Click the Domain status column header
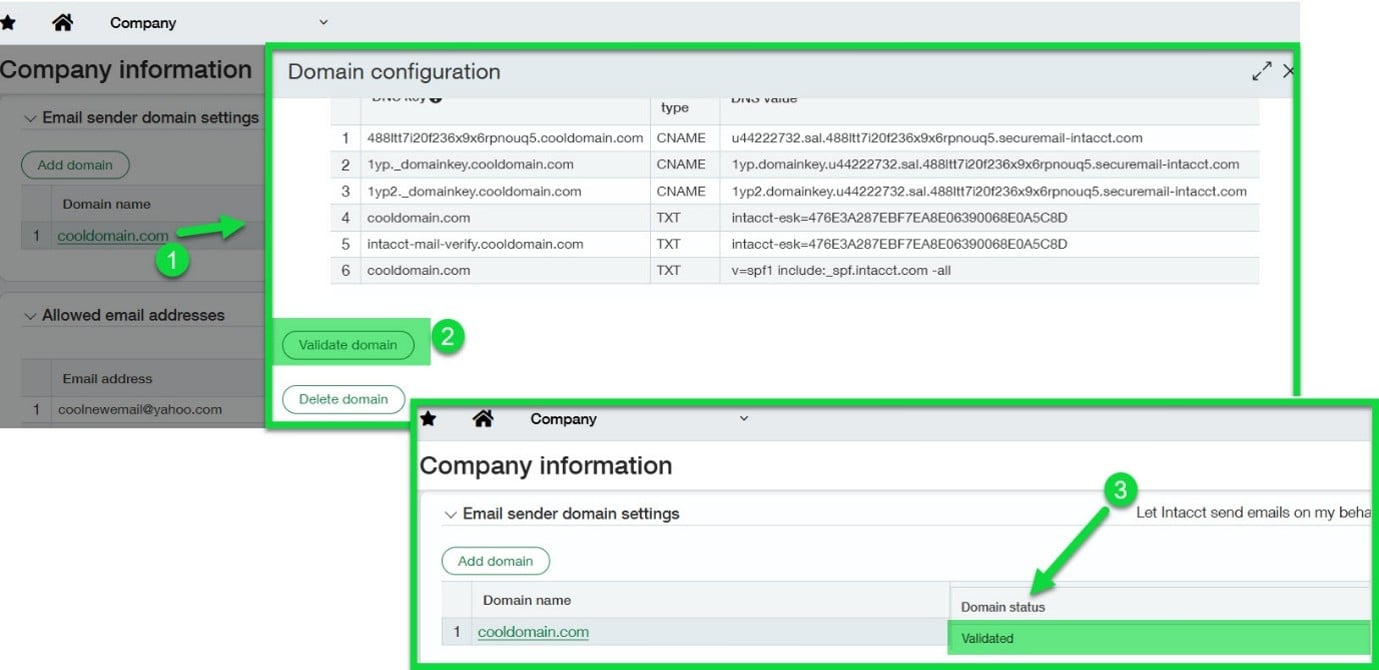Screen dimensions: 1379x670 tap(1003, 607)
